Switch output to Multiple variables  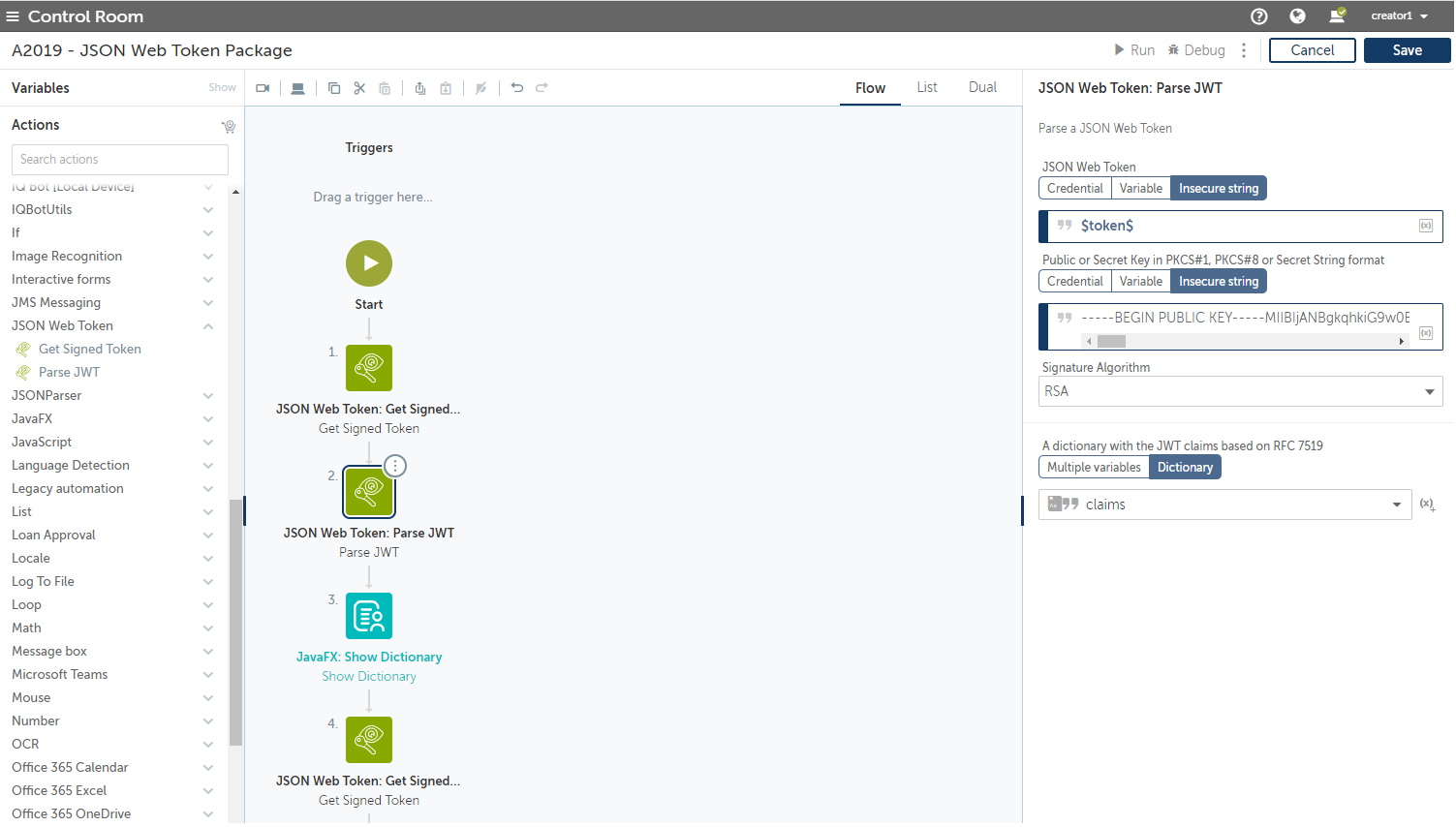click(1094, 468)
